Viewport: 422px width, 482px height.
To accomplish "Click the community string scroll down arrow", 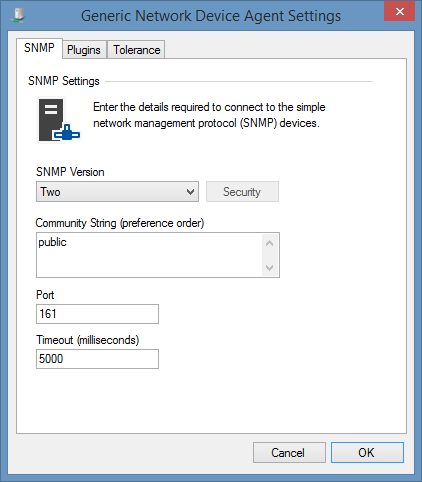I will click(270, 267).
